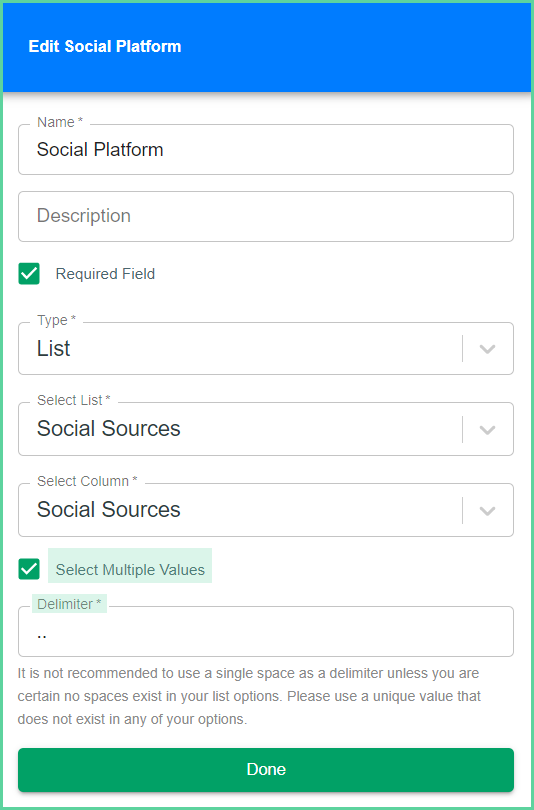Click the Select Multiple Values label
This screenshot has width=534, height=810.
coord(130,570)
